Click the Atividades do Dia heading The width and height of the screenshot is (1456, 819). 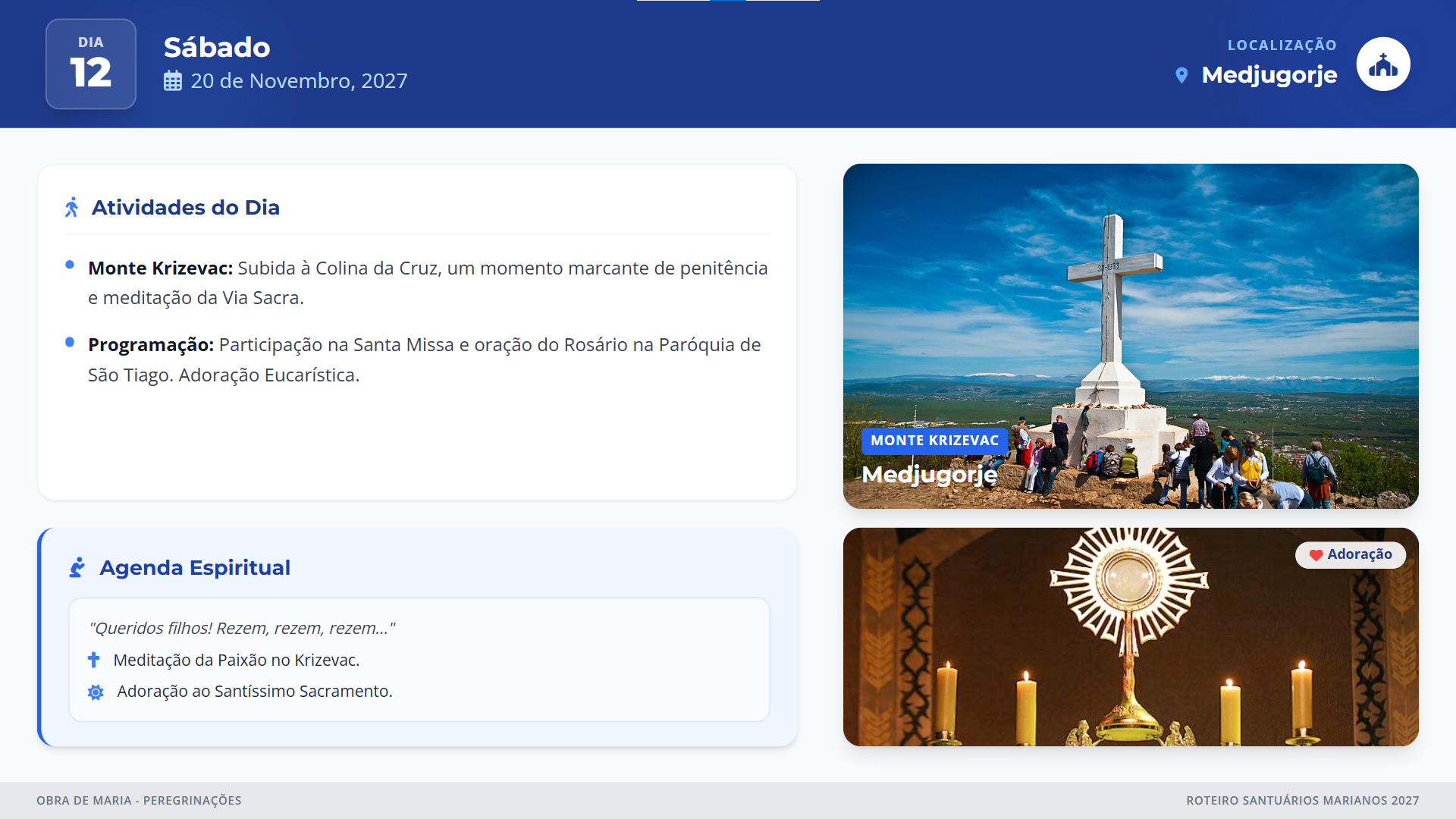coord(185,207)
